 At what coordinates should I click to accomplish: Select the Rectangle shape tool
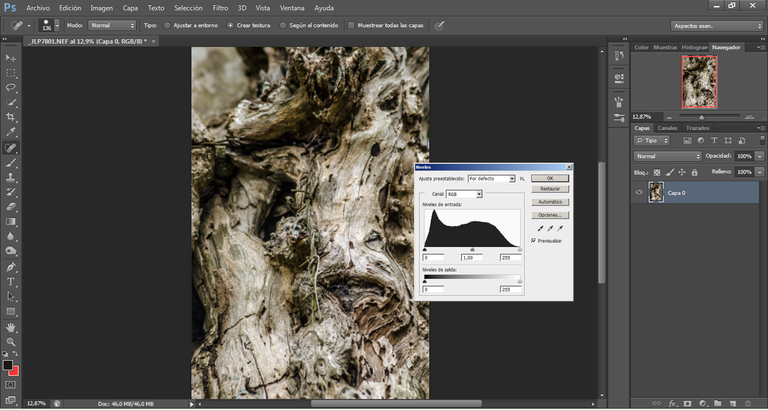11,312
